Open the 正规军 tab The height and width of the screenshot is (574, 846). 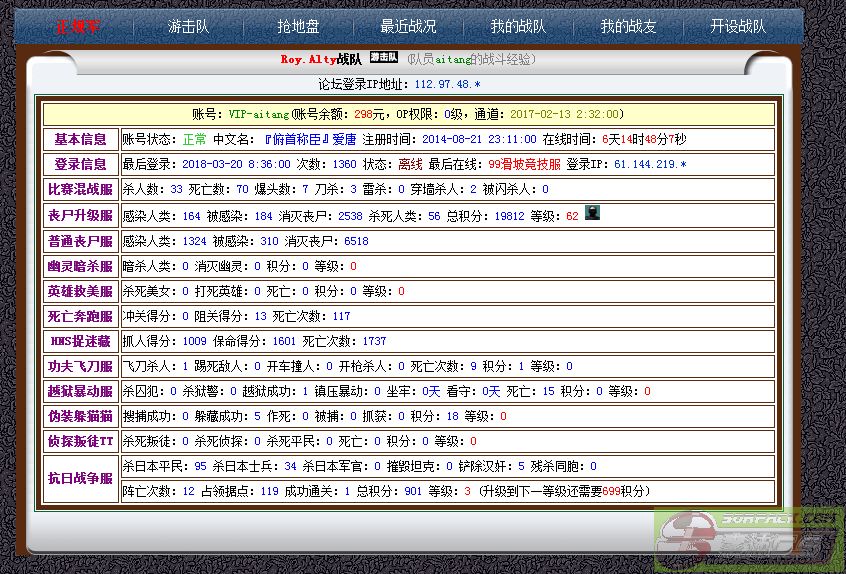[x=78, y=27]
